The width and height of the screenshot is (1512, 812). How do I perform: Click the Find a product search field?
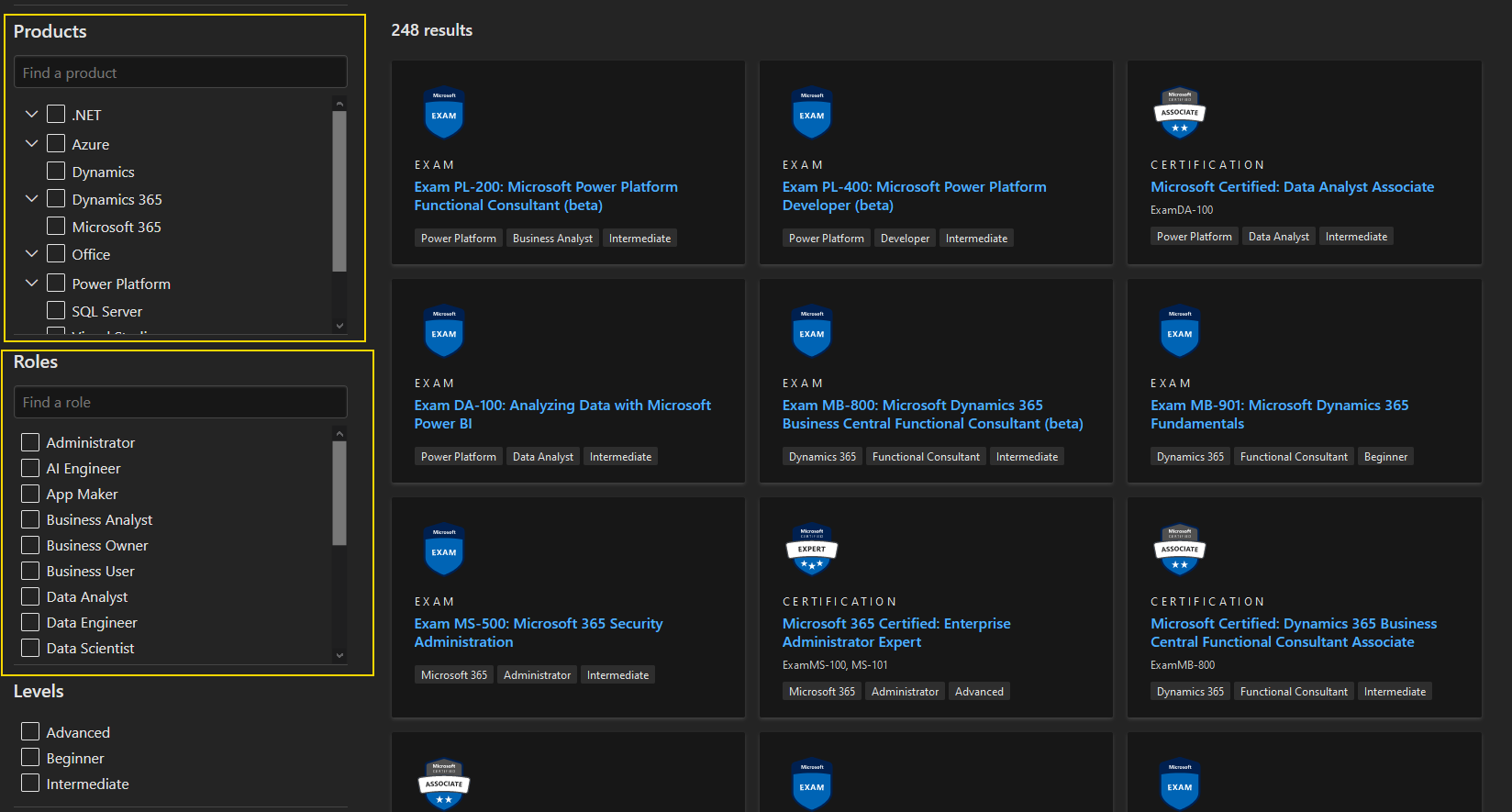181,72
